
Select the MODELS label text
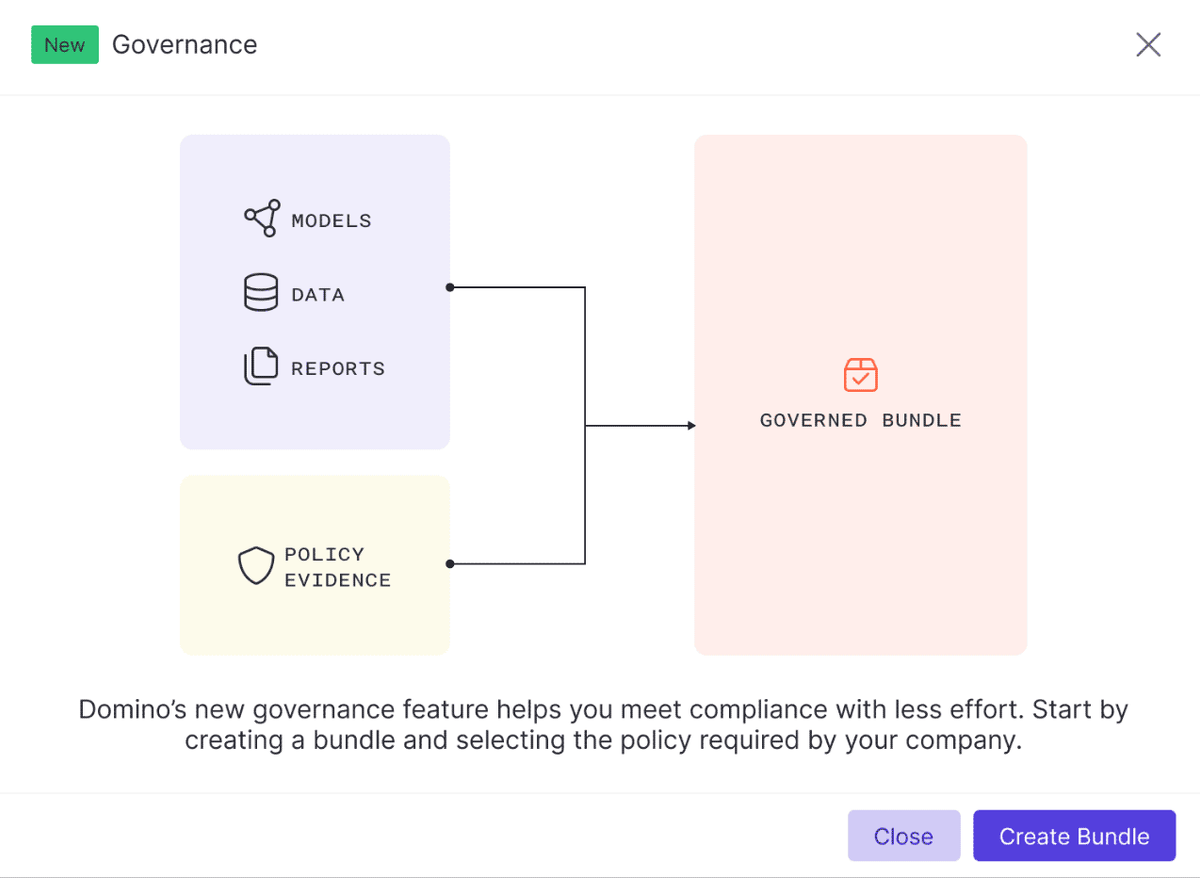(331, 220)
